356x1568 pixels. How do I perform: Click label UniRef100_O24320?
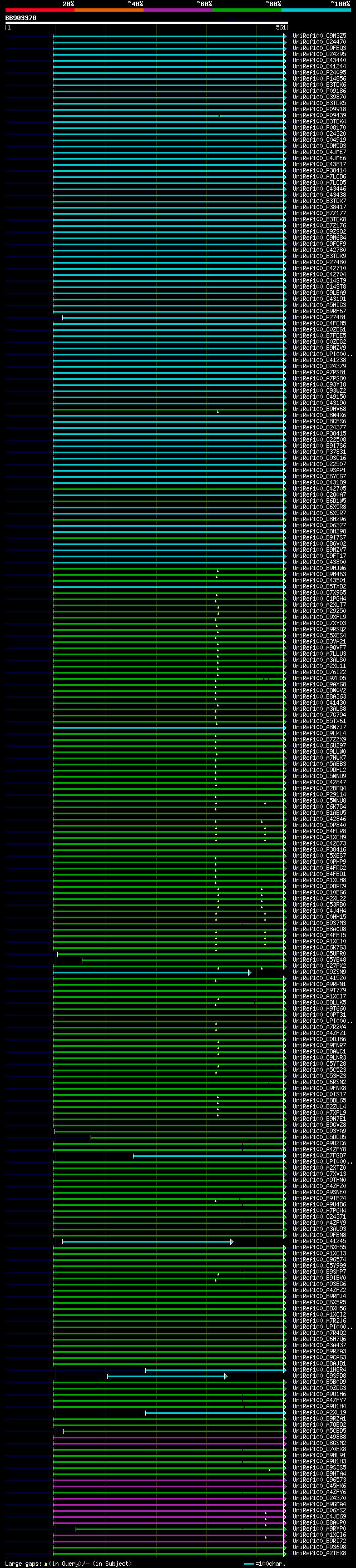click(319, 133)
